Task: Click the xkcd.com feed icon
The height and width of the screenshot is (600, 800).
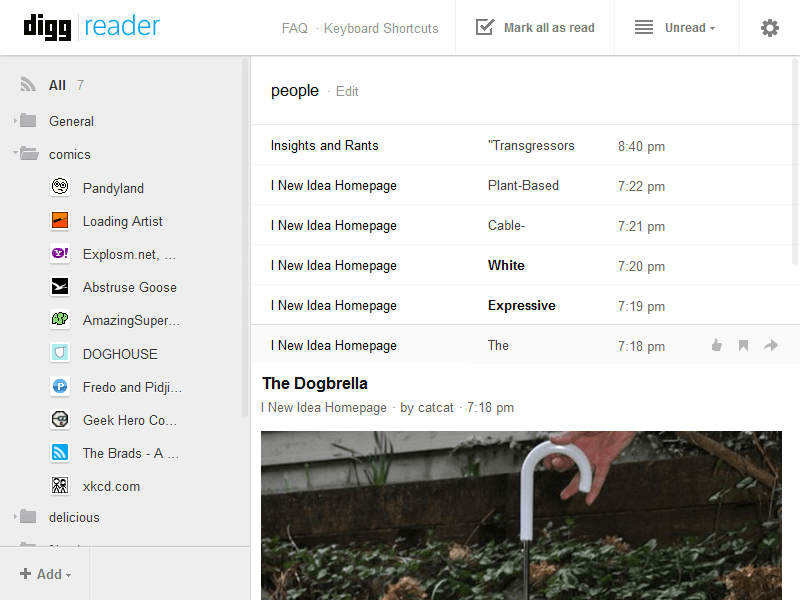Action: 60,485
